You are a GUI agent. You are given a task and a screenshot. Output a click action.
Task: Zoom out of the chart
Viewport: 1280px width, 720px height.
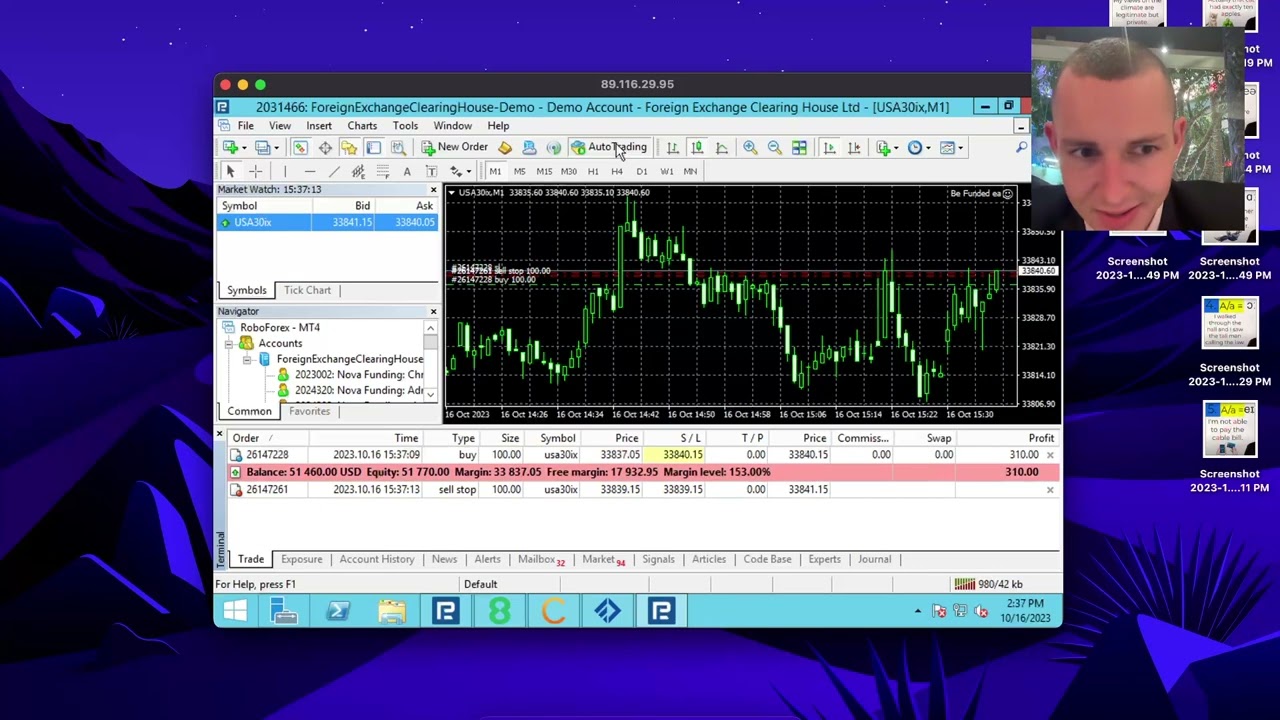(774, 148)
